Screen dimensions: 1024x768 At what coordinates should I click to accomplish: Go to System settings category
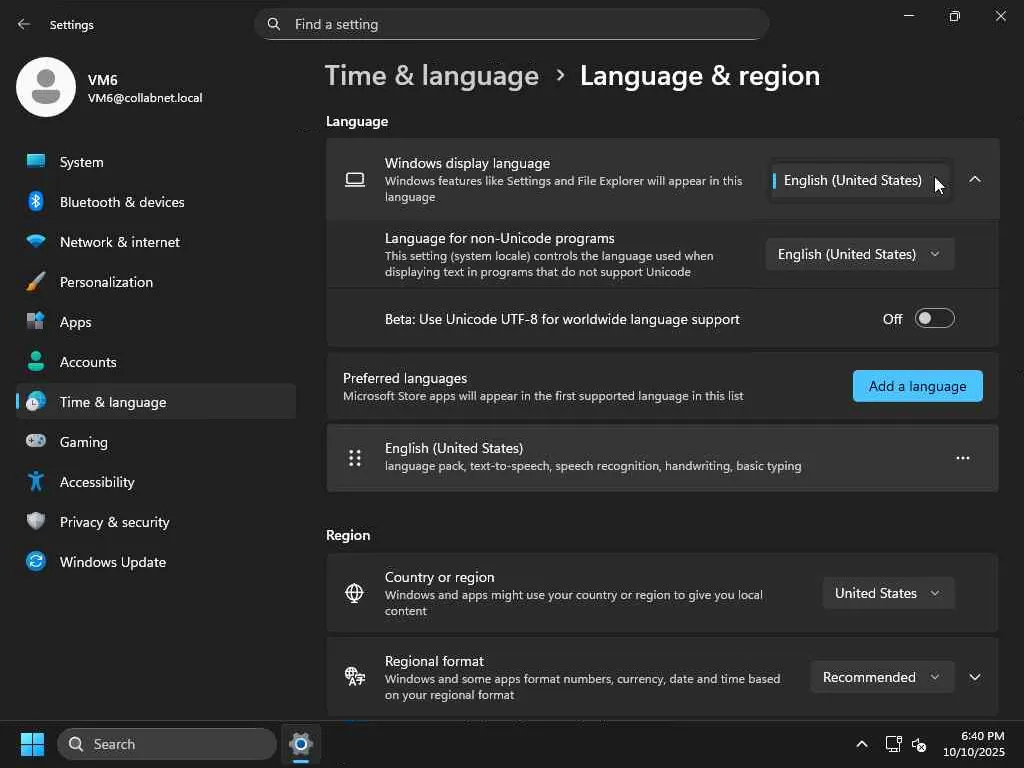(82, 162)
